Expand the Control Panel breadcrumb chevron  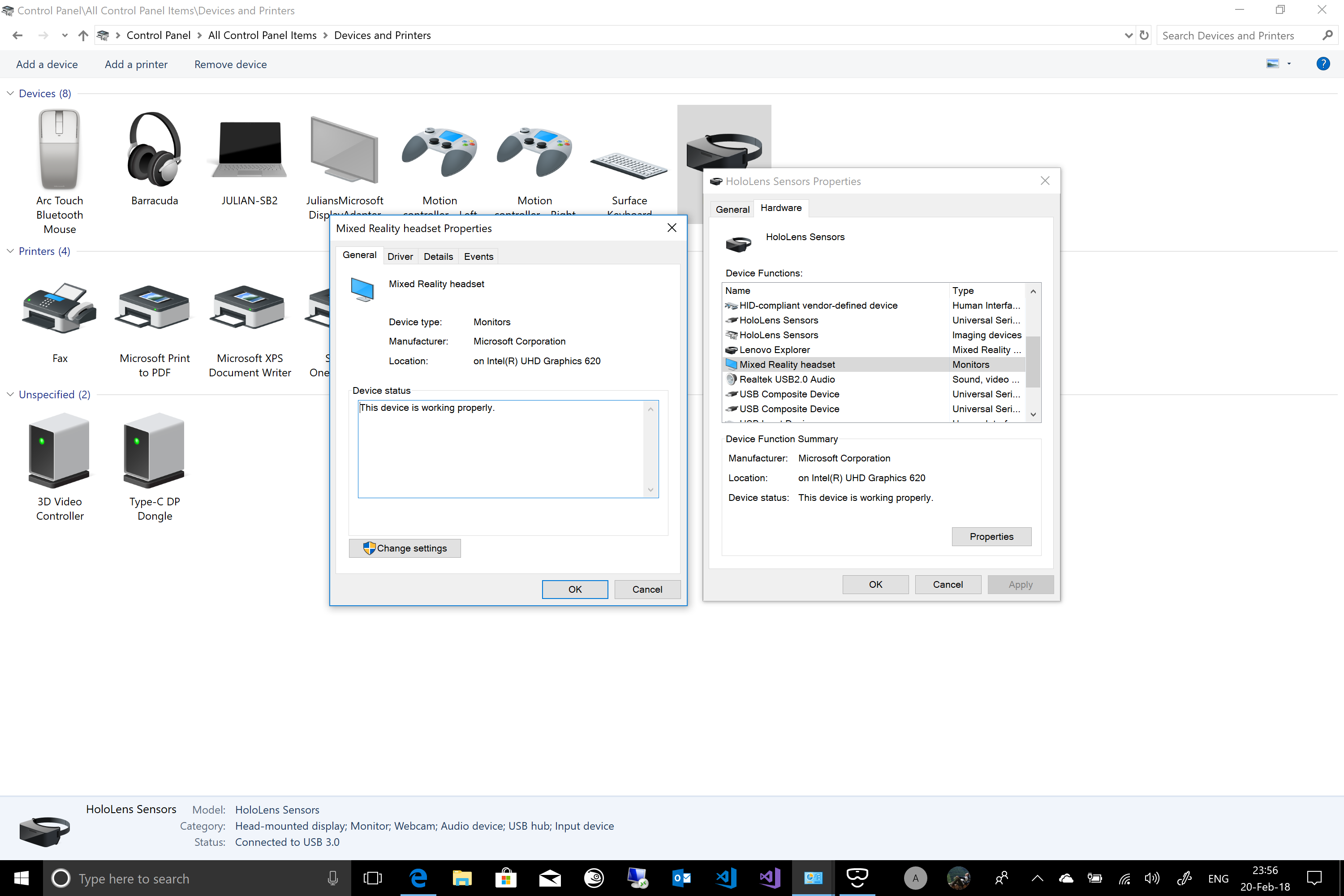coord(199,35)
